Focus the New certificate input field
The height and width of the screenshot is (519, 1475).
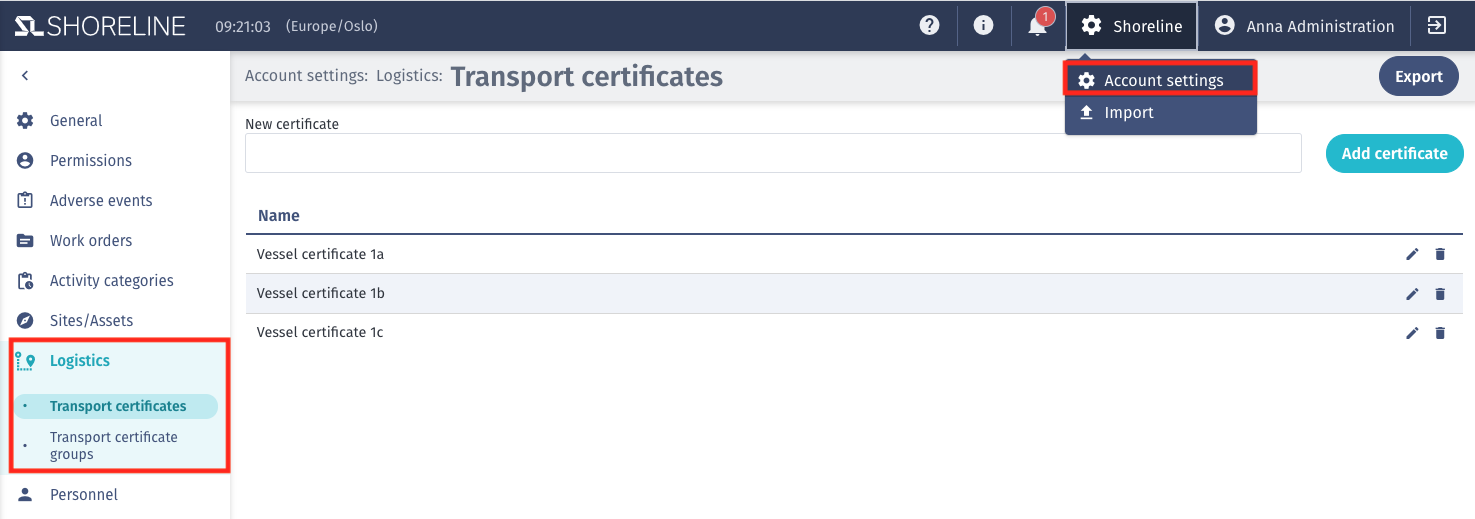click(x=773, y=153)
